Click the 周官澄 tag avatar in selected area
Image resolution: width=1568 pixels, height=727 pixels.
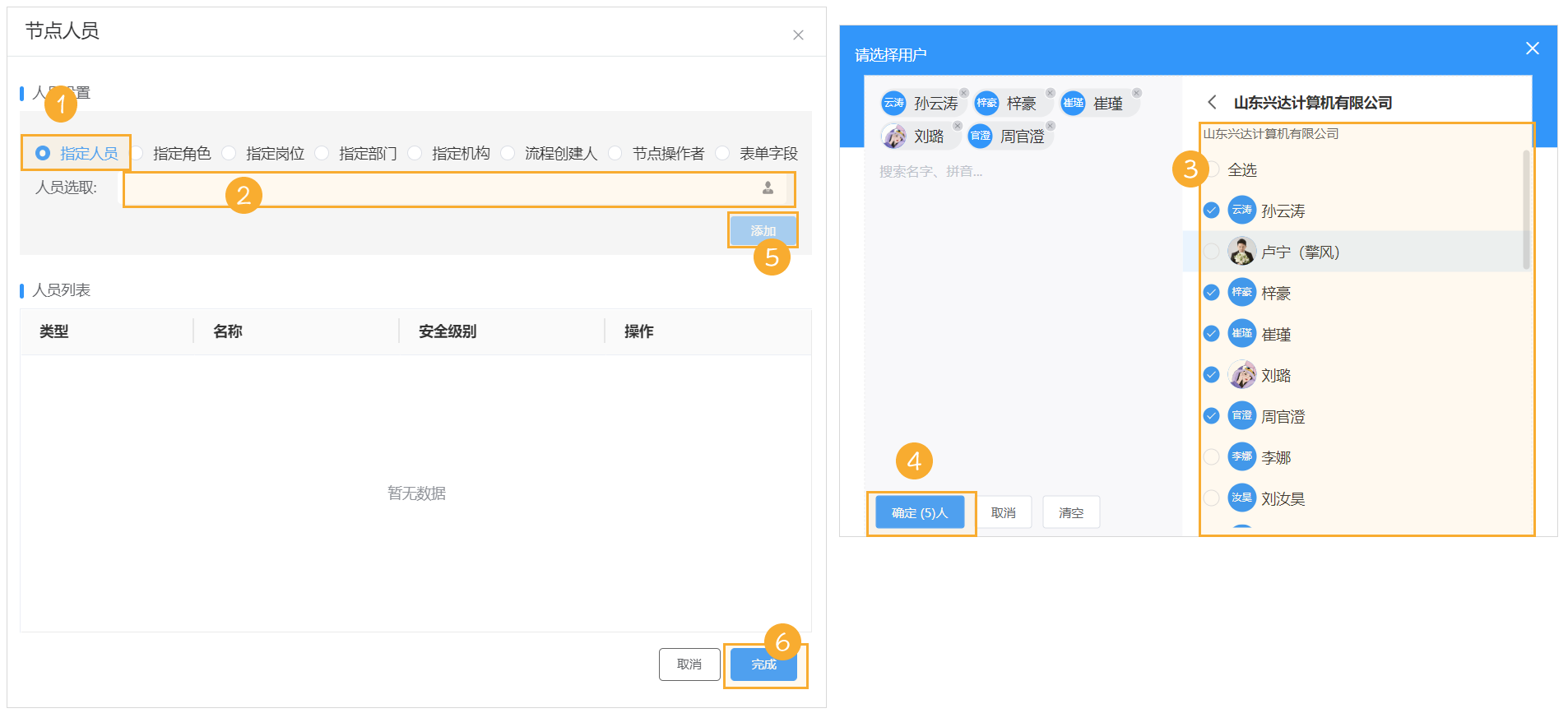coord(980,136)
